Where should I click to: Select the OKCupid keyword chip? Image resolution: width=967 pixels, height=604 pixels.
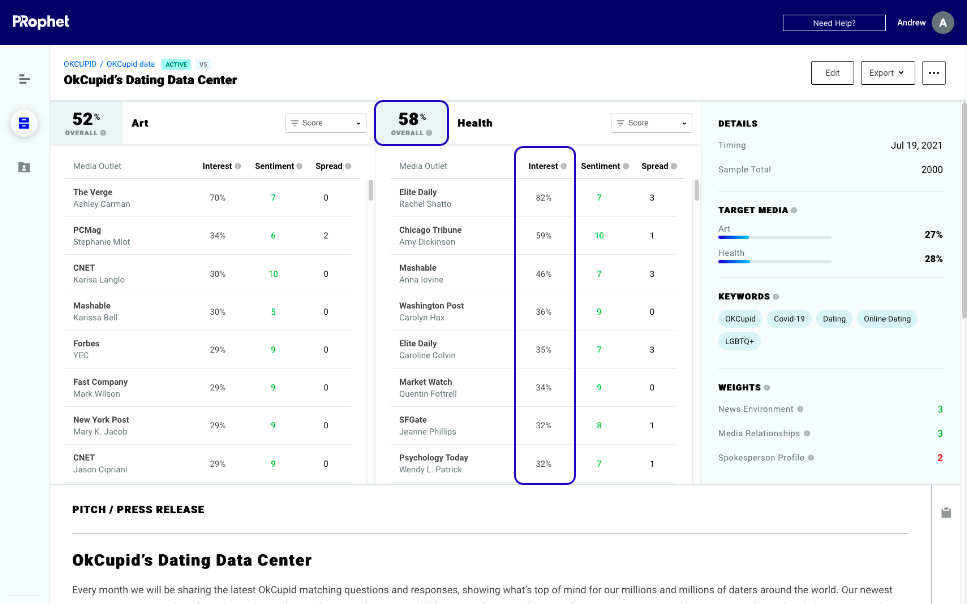(x=740, y=319)
